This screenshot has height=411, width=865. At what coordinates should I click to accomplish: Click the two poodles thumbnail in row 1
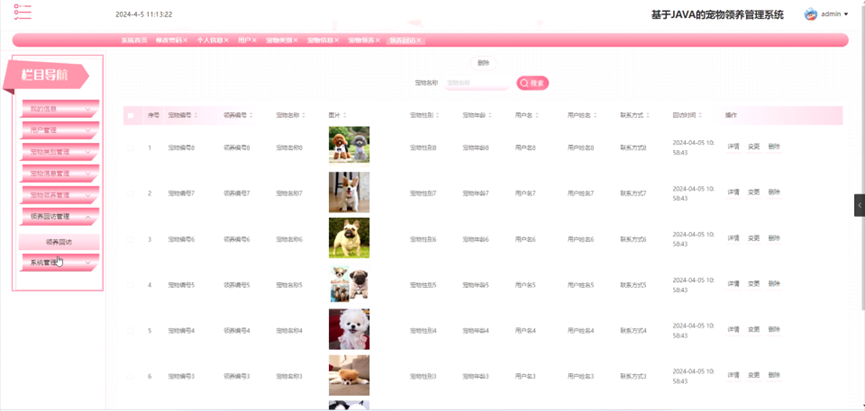(x=349, y=145)
